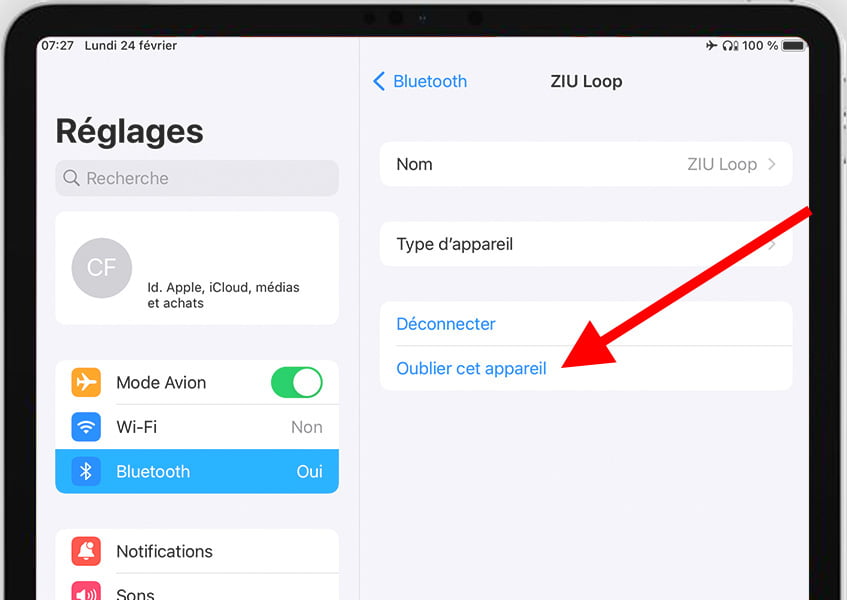Screen dimensions: 847x600
Task: Select Bluetooth in the sidebar
Action: point(197,471)
